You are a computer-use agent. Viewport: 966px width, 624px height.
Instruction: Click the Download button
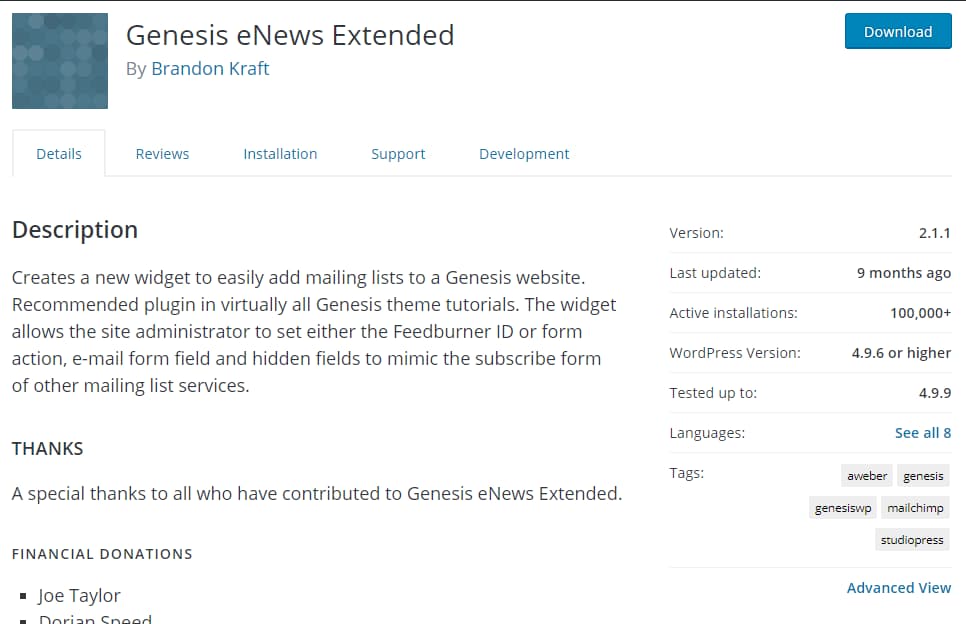tap(897, 31)
